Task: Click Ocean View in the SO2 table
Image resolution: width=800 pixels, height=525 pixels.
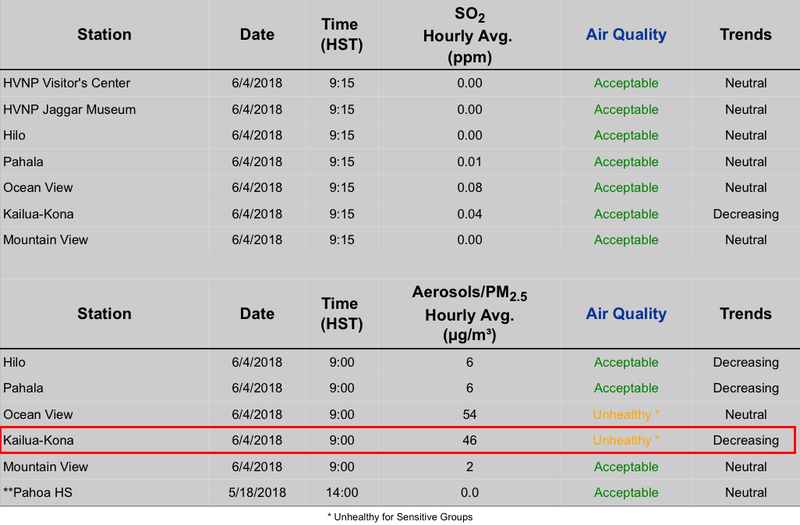Action: 38,187
